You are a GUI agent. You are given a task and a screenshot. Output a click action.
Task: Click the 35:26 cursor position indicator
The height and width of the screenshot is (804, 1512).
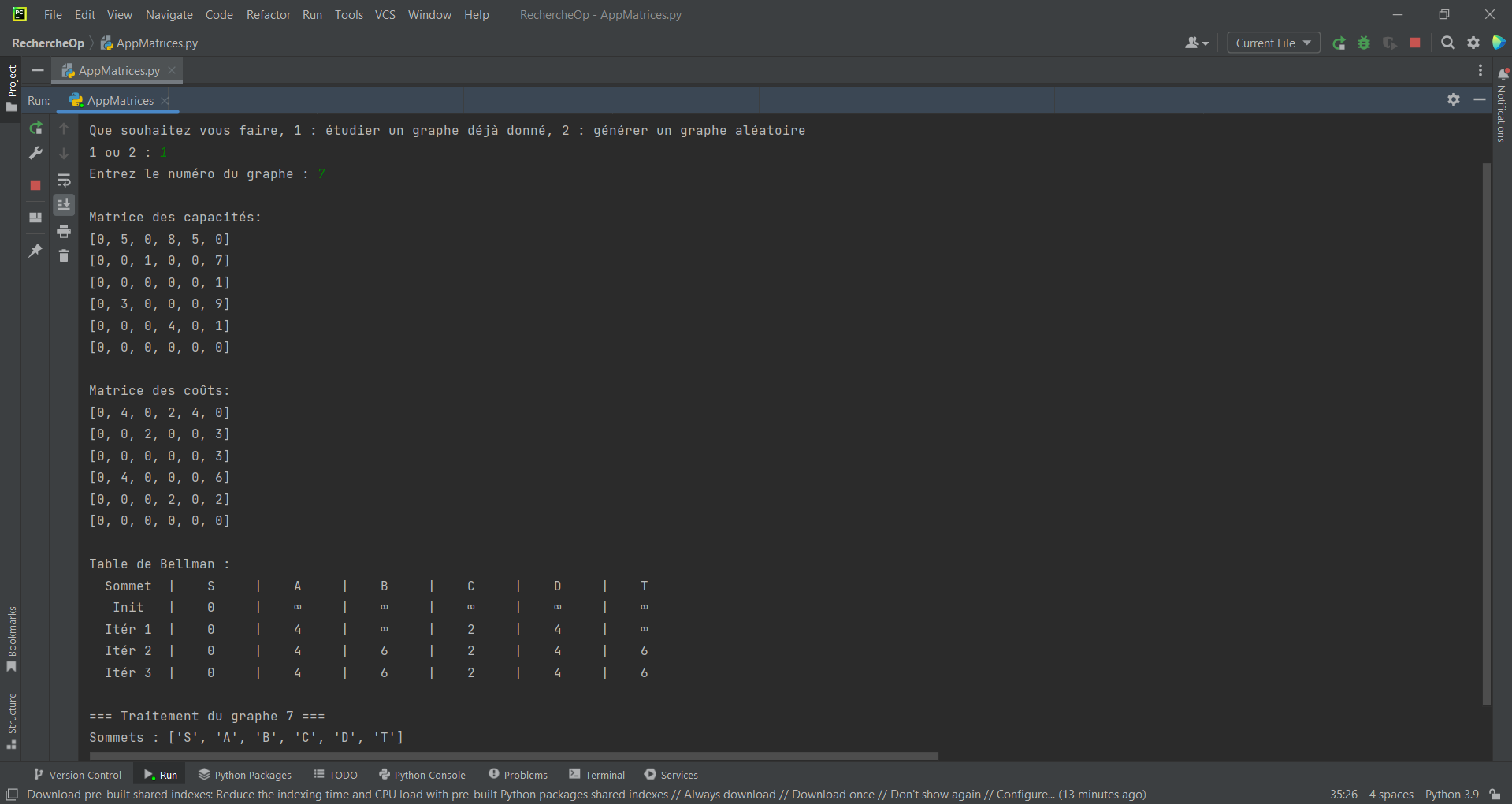(x=1343, y=795)
